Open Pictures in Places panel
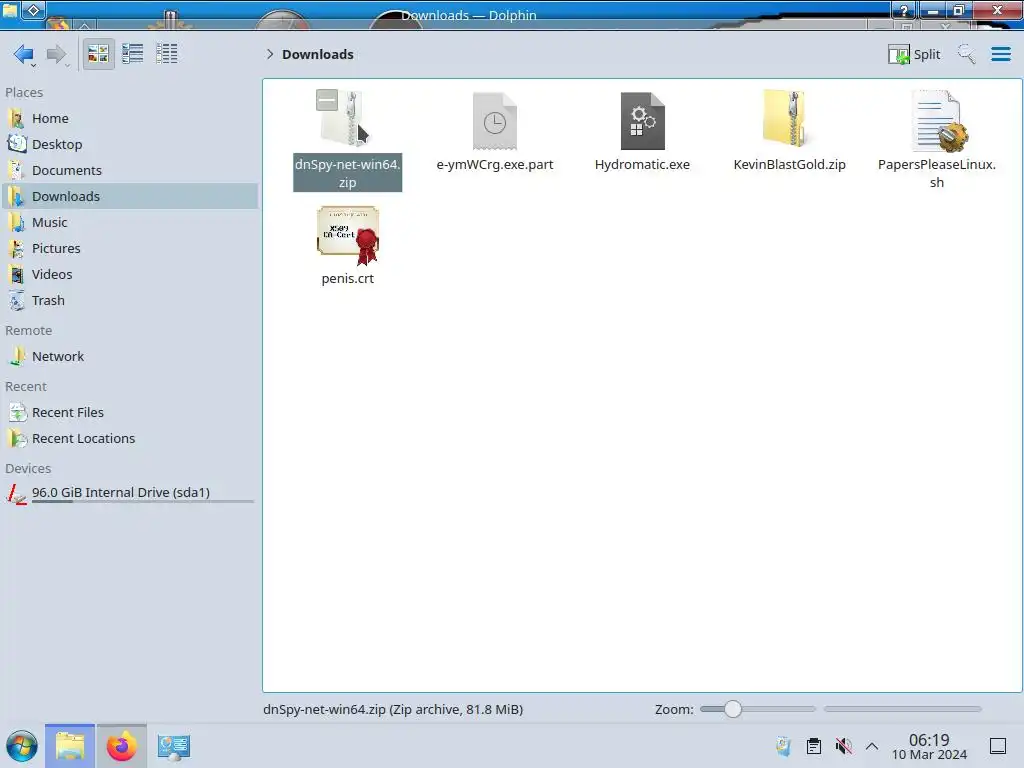 [x=131, y=249]
